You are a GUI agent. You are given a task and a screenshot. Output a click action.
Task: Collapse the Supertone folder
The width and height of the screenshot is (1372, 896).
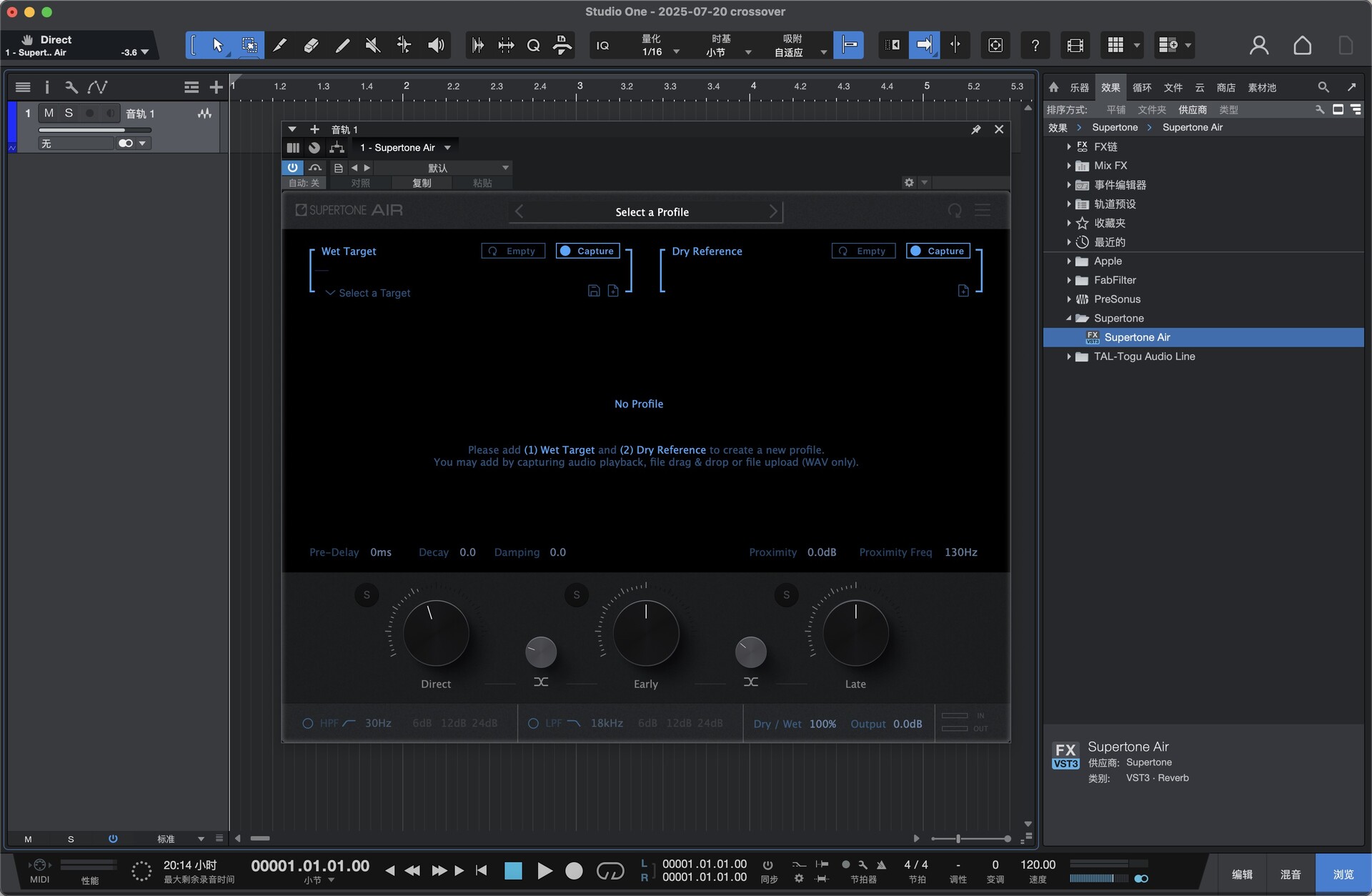tap(1069, 318)
